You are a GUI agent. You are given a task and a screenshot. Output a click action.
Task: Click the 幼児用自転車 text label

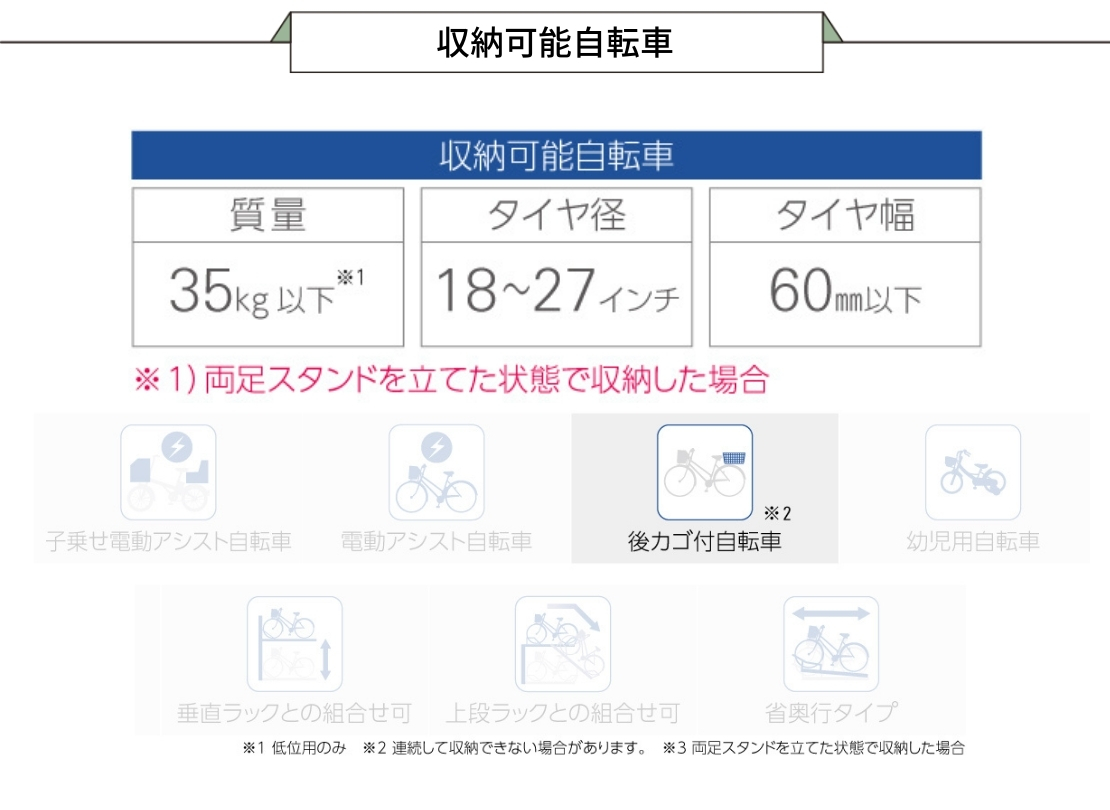(x=972, y=542)
